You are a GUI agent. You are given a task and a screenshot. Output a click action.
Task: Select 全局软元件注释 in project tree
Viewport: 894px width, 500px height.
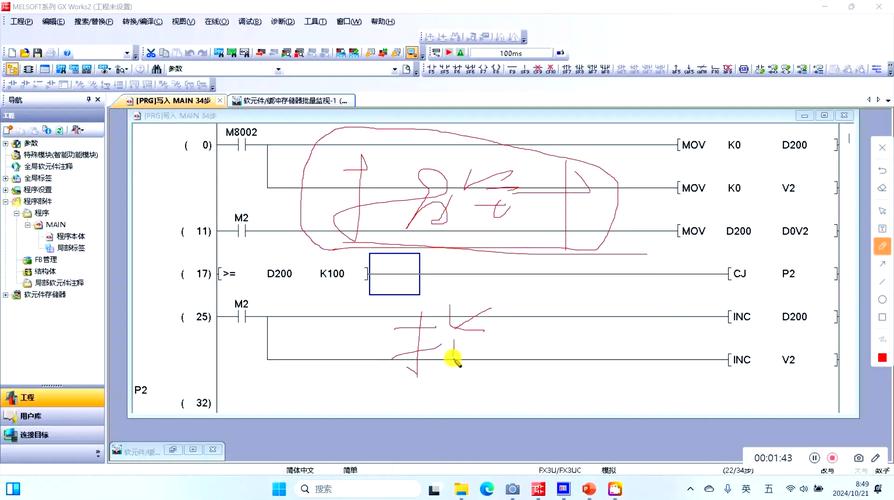(48, 166)
